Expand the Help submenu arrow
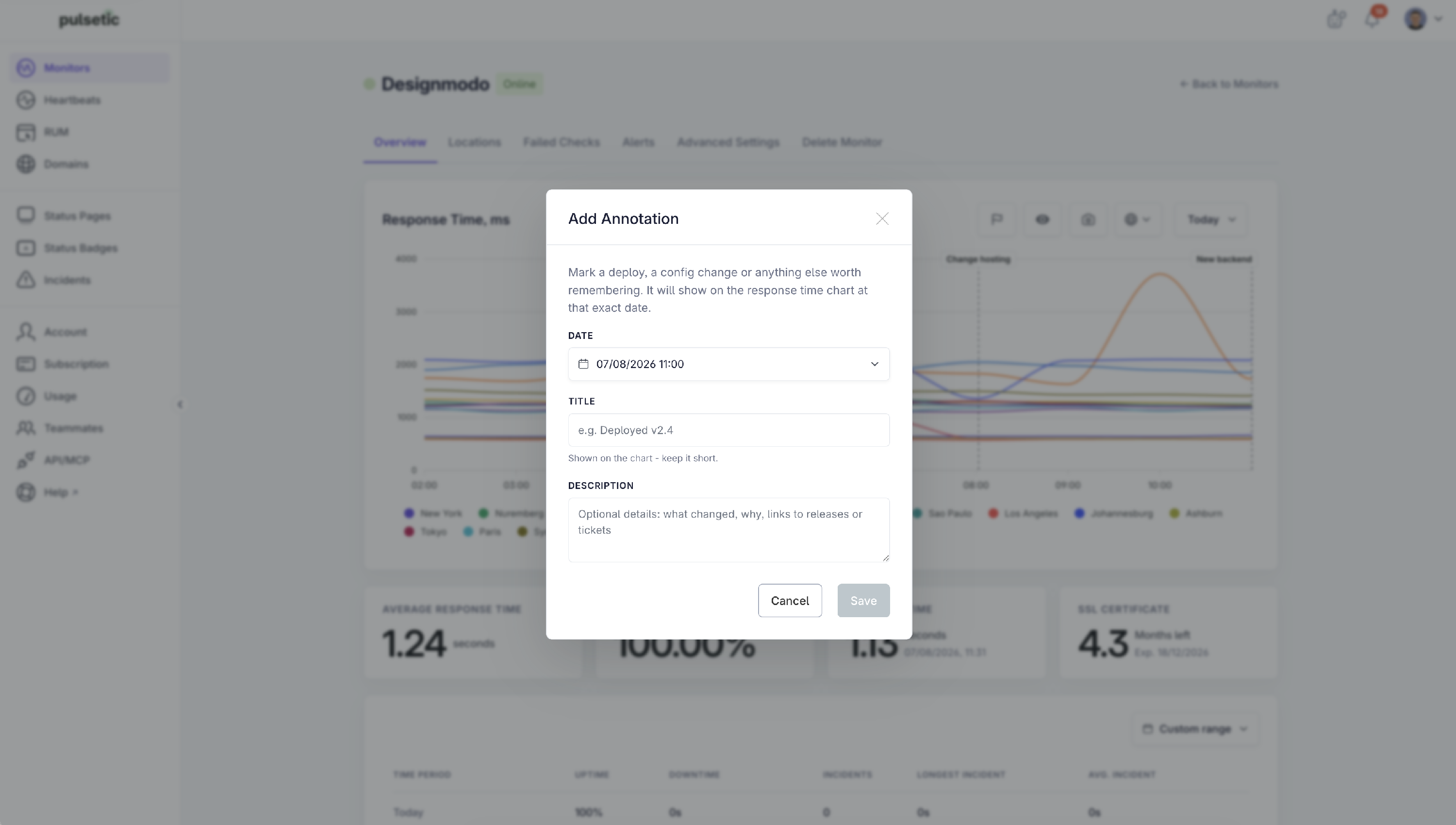The width and height of the screenshot is (1456, 825). tap(75, 492)
